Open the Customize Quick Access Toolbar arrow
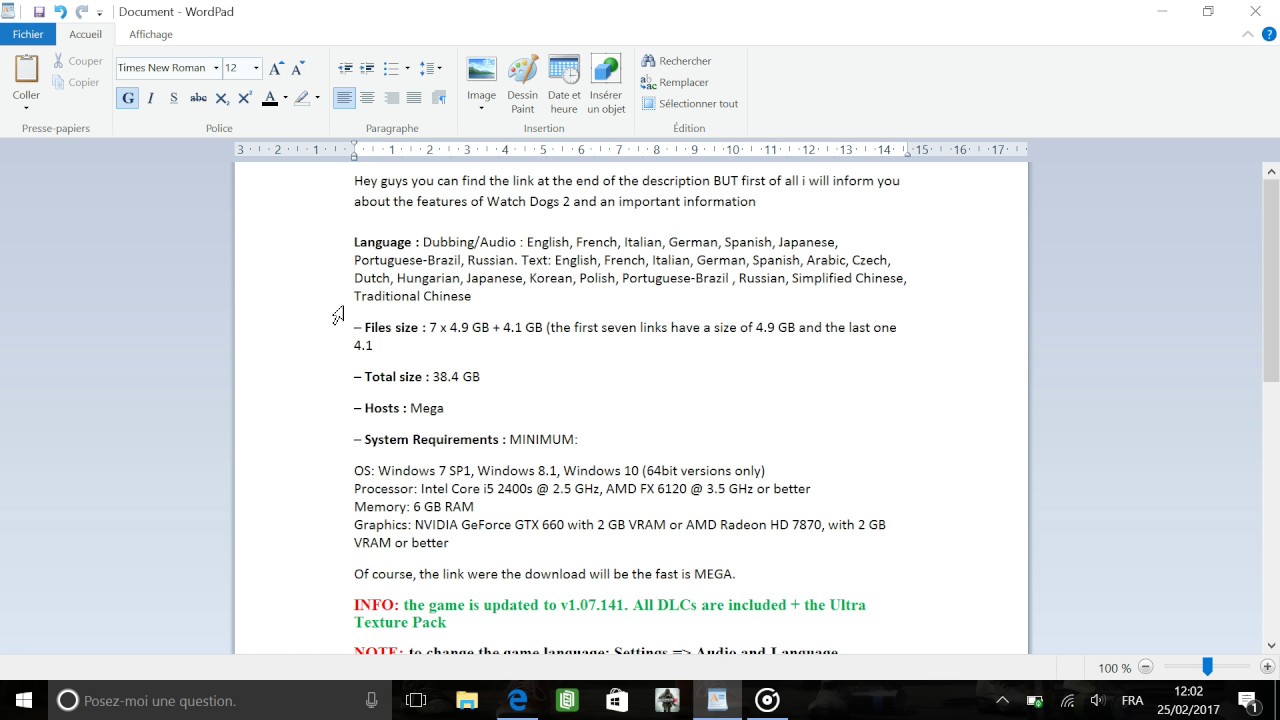The height and width of the screenshot is (720, 1280). click(x=99, y=13)
